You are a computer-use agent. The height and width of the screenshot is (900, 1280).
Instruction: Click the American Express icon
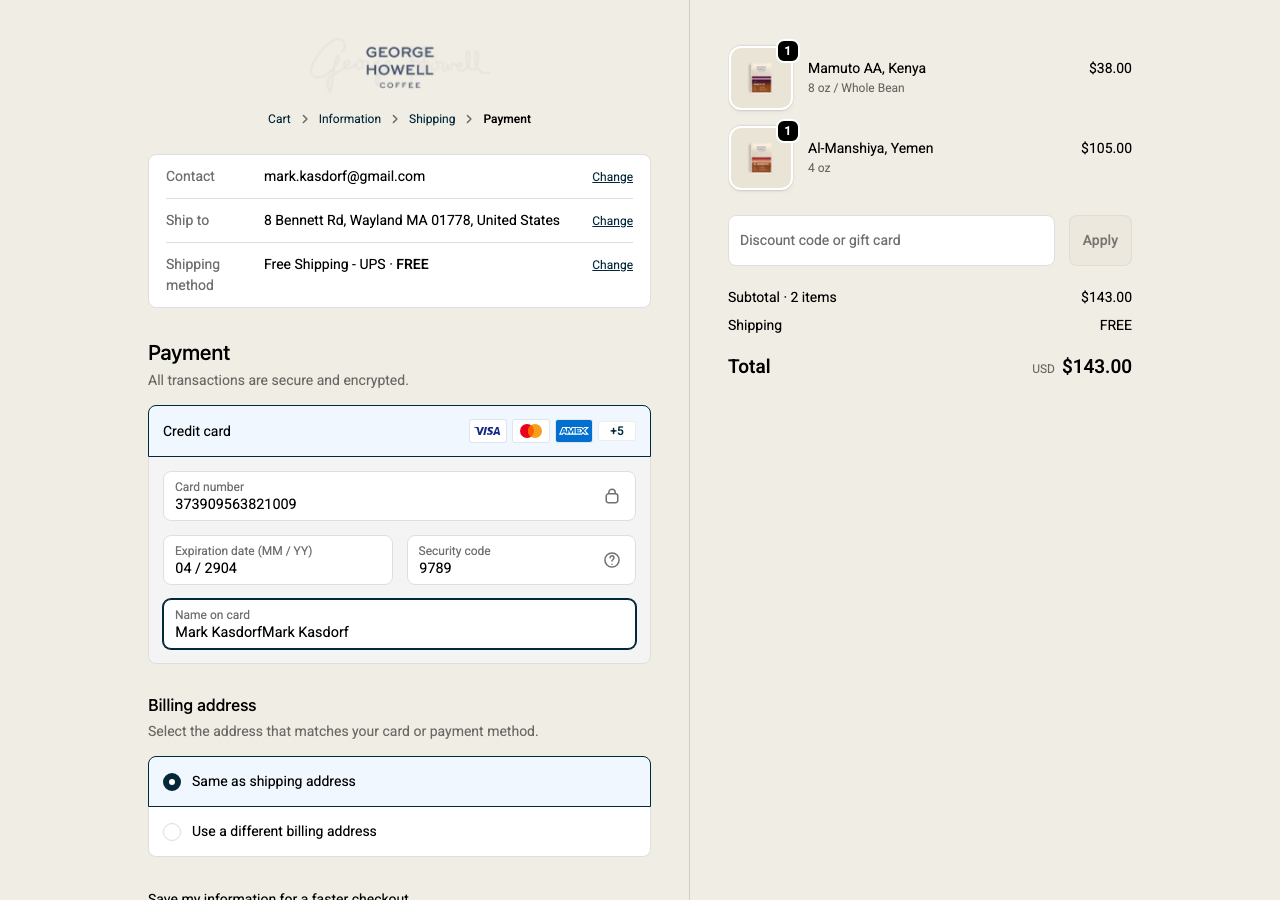click(574, 431)
